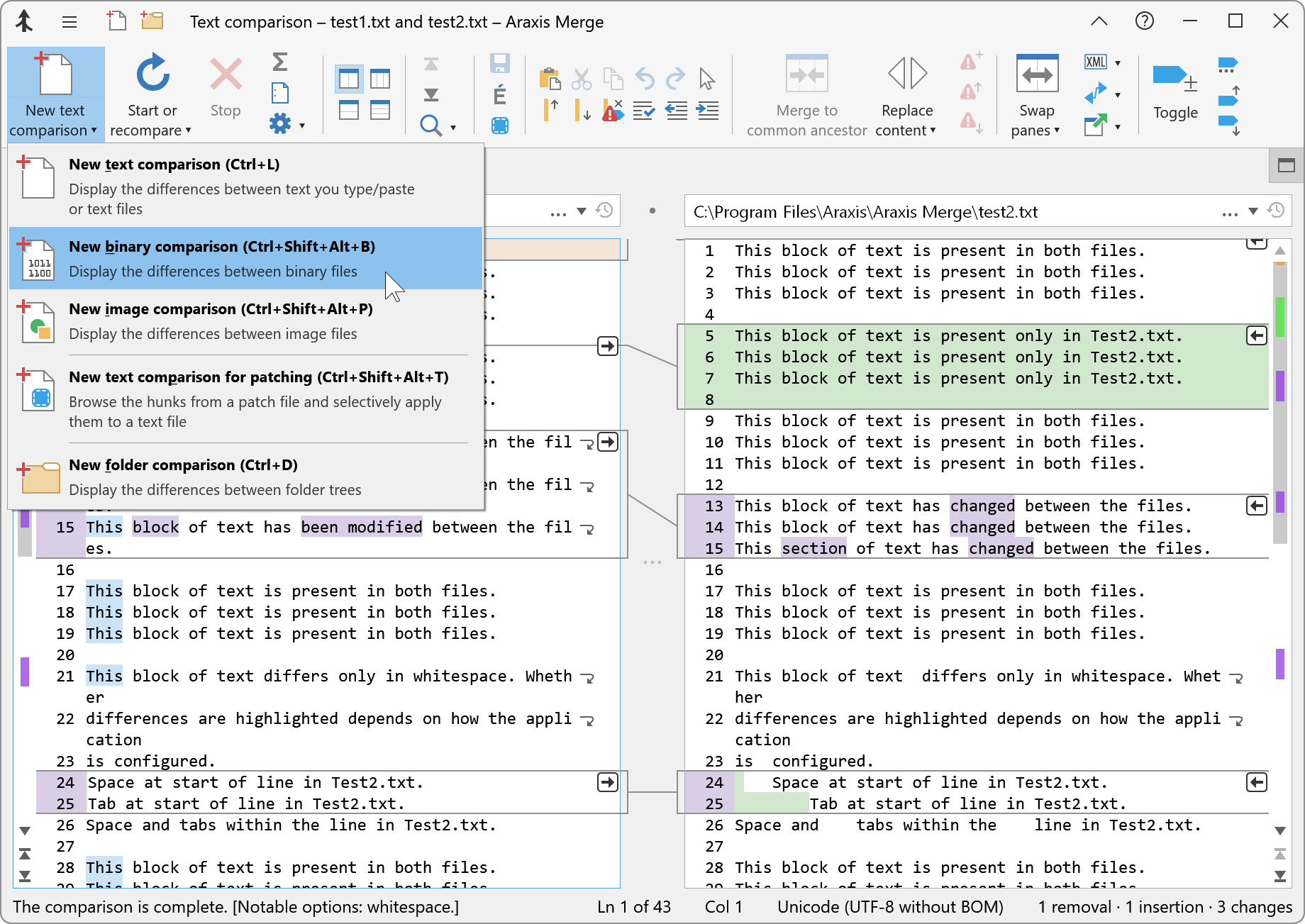Select the three-column pane layout
Viewport: 1305px width, 924px height.
point(380,79)
